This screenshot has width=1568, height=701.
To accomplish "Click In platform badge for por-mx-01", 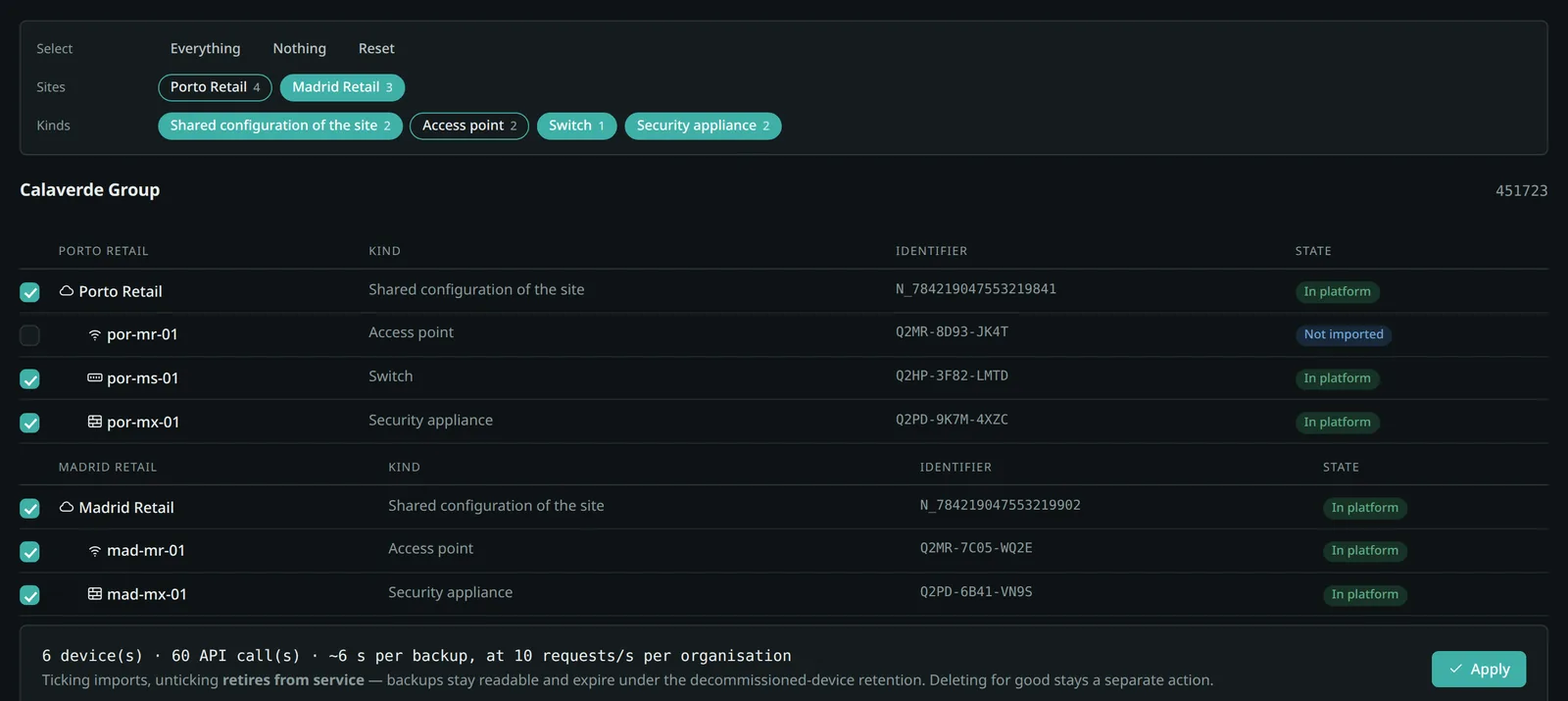I will (1337, 422).
